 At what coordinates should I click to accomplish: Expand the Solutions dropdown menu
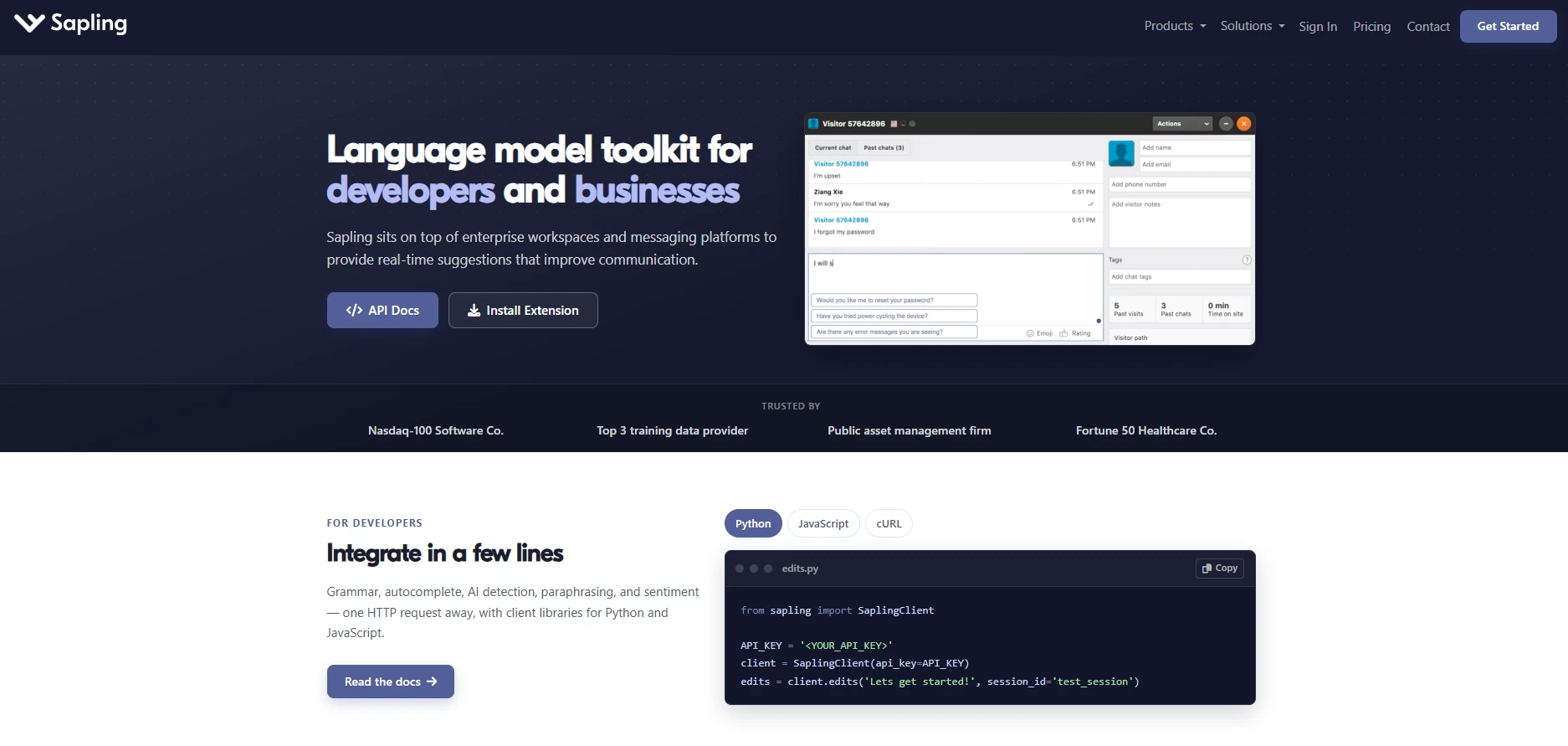[x=1253, y=26]
